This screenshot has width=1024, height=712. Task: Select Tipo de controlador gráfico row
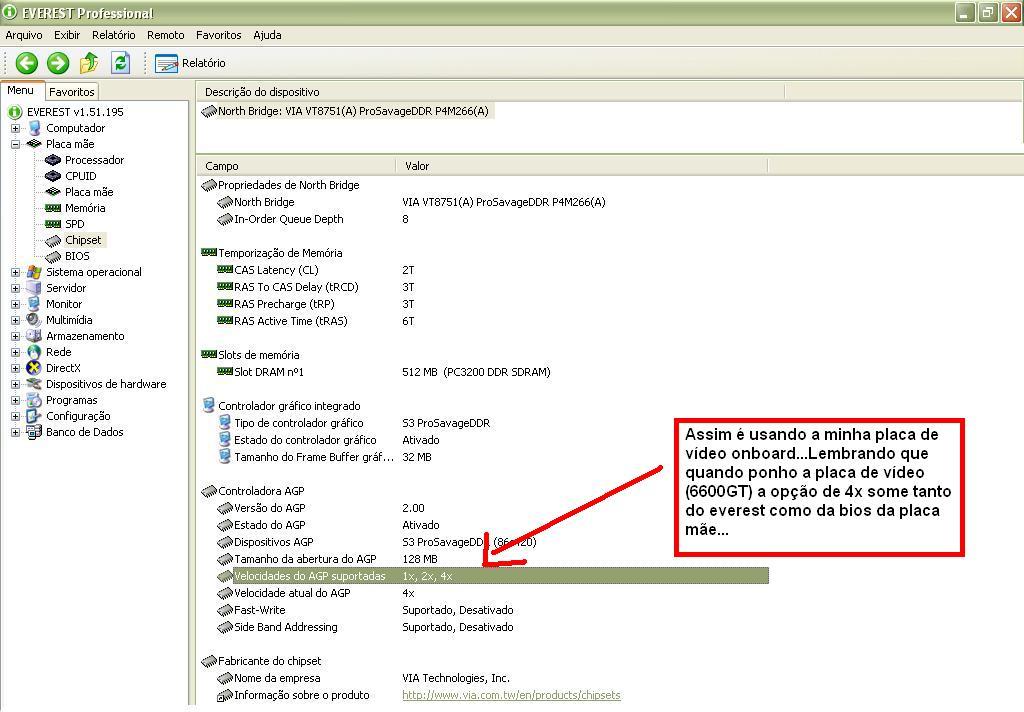pyautogui.click(x=483, y=423)
